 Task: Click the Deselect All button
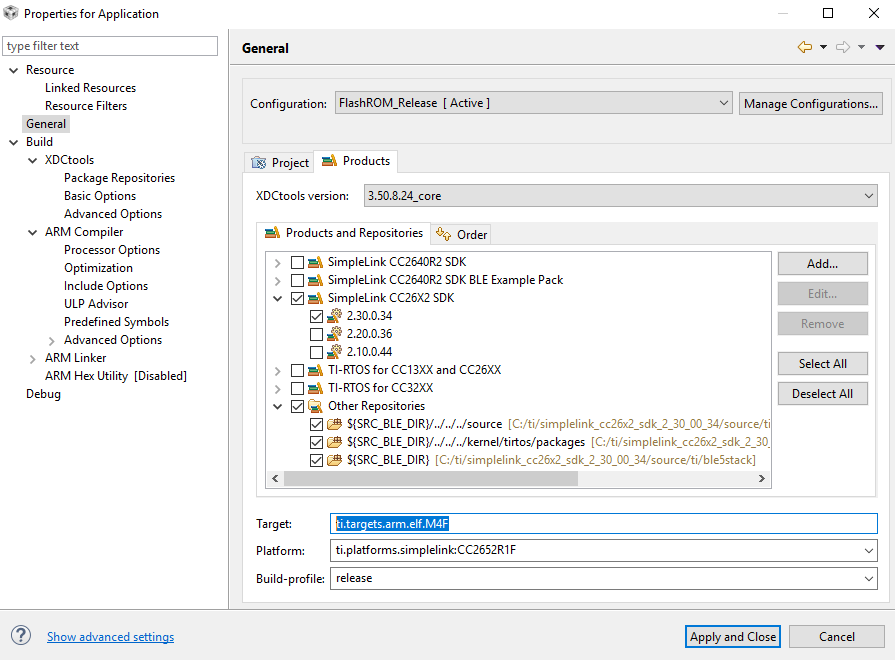click(823, 394)
